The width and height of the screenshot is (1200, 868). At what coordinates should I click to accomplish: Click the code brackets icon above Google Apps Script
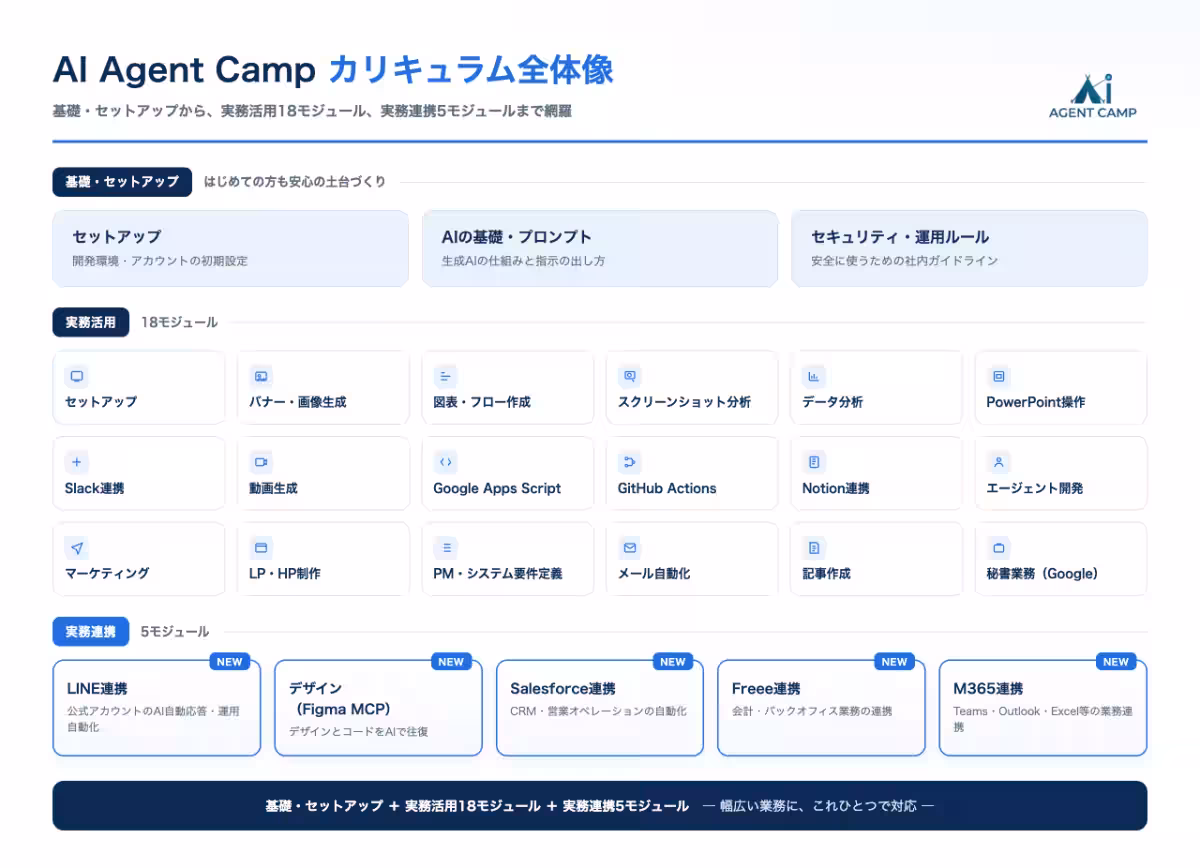coord(445,462)
